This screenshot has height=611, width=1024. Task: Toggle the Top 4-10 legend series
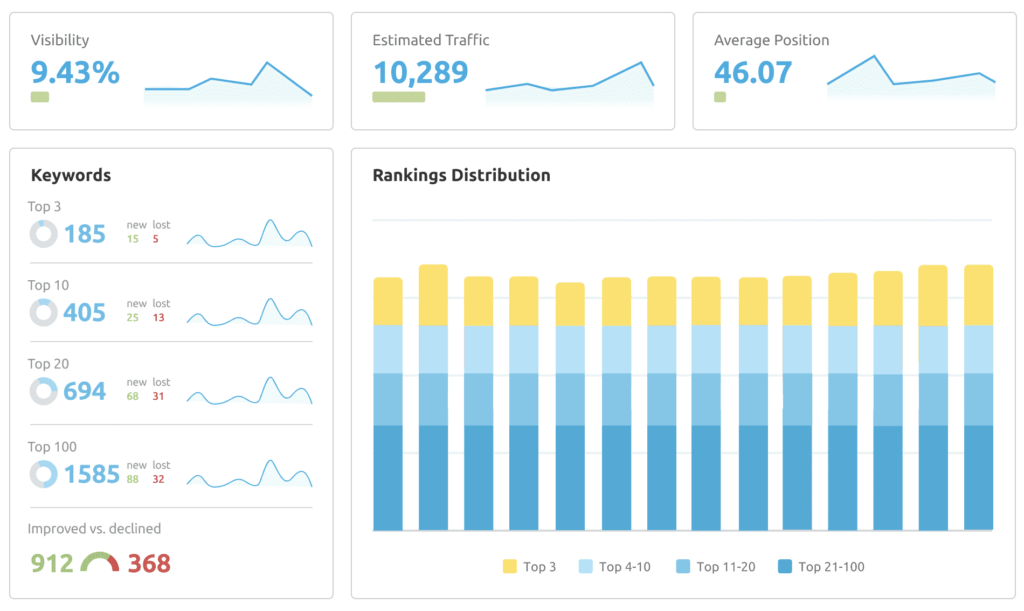coord(615,567)
